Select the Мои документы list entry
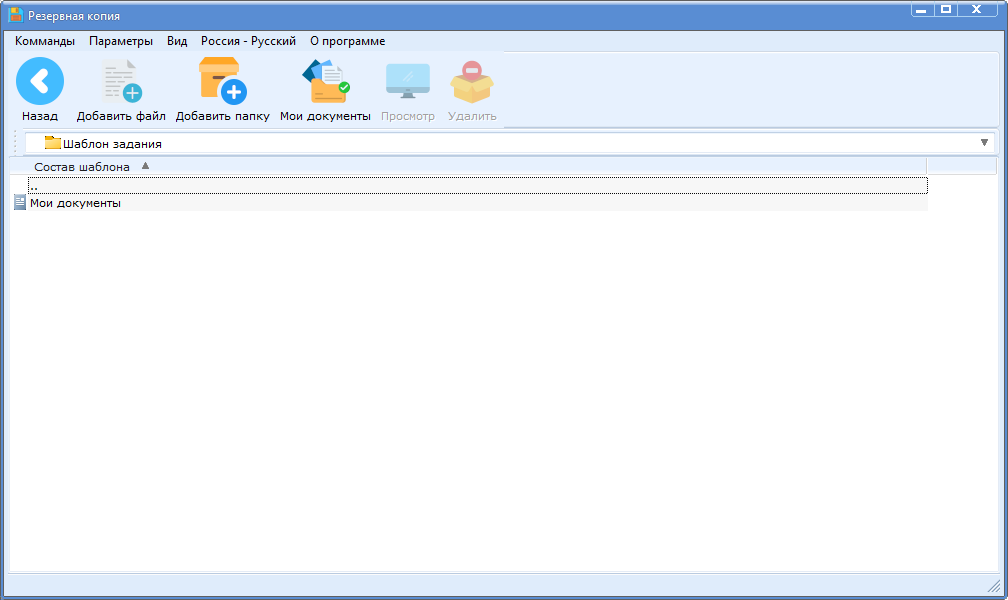This screenshot has height=600, width=1008. 76,203
